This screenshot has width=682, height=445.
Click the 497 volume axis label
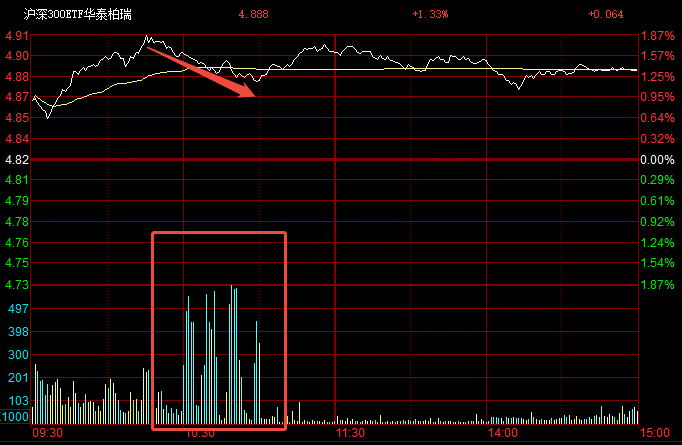[x=18, y=309]
